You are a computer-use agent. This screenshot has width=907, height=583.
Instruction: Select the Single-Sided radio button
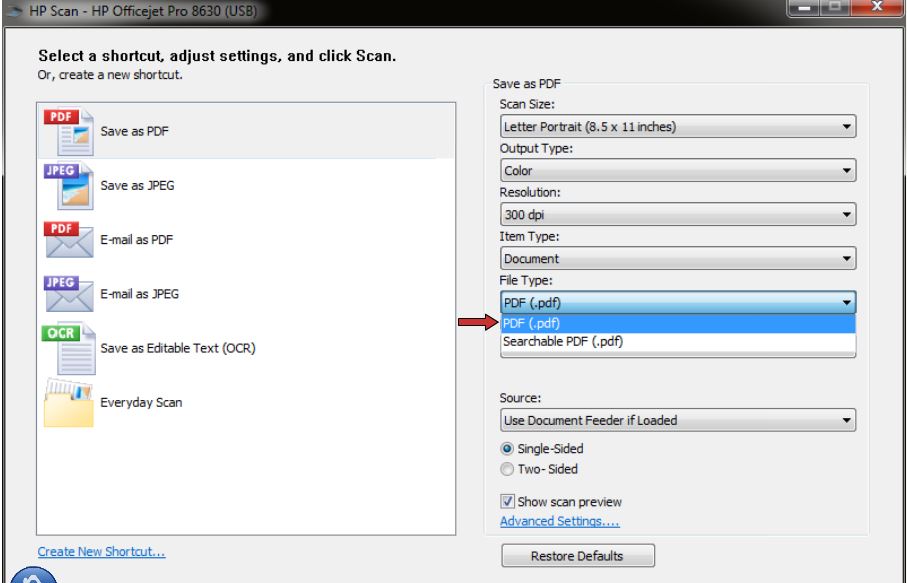(x=507, y=449)
